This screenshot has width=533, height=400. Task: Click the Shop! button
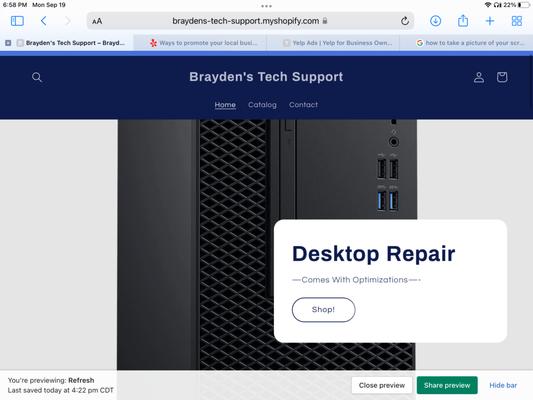323,309
